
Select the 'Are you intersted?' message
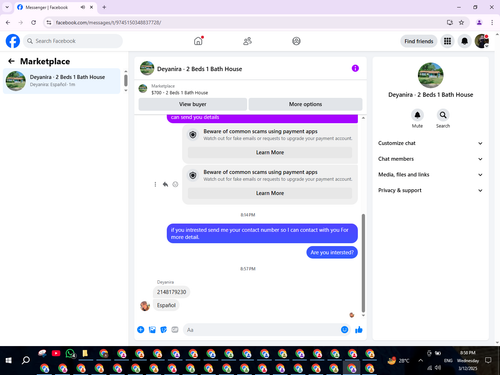(x=332, y=252)
